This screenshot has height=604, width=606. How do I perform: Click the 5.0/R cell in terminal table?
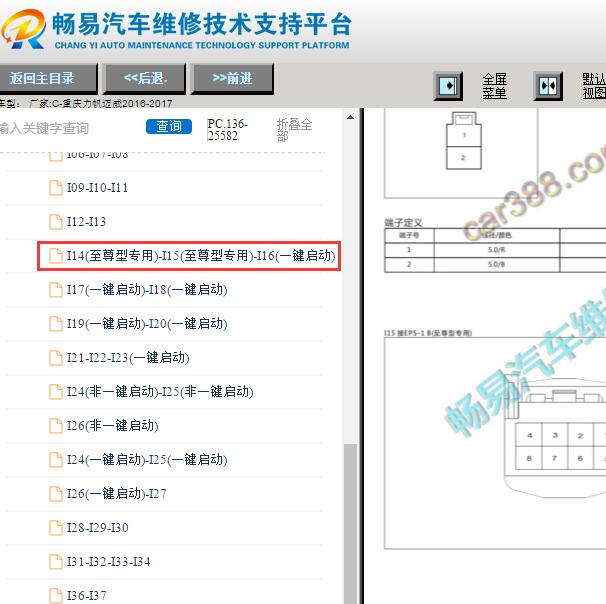pos(497,250)
